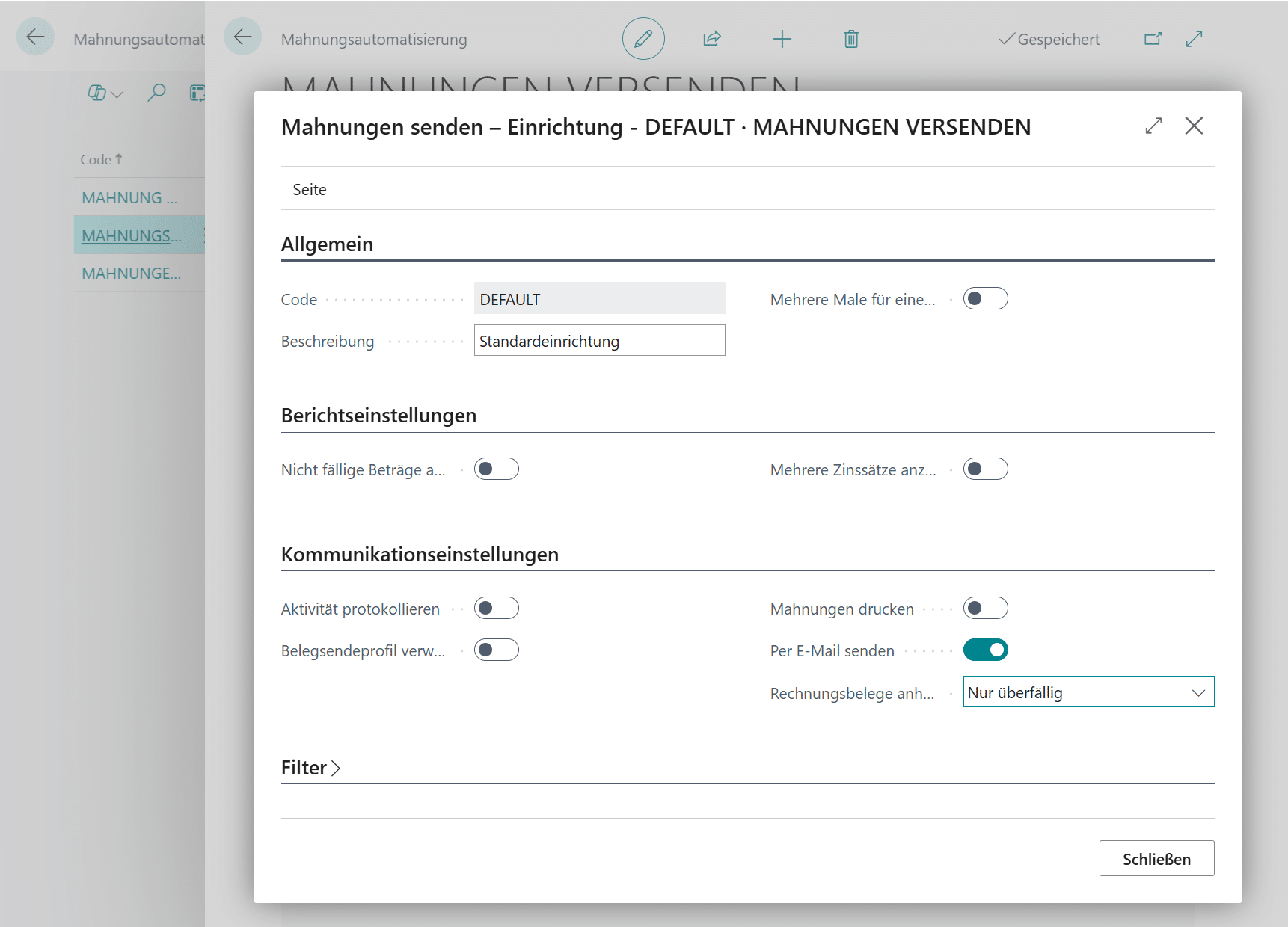Image resolution: width=1288 pixels, height=927 pixels.
Task: Click the open-in-new-window icon near Gespeichert
Action: [1152, 38]
